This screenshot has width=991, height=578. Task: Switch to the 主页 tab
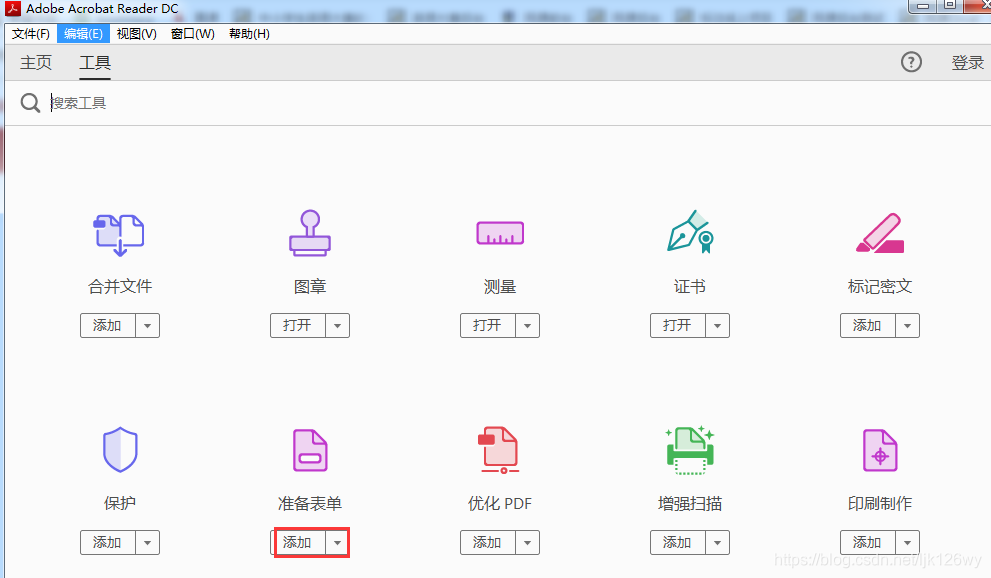[36, 63]
